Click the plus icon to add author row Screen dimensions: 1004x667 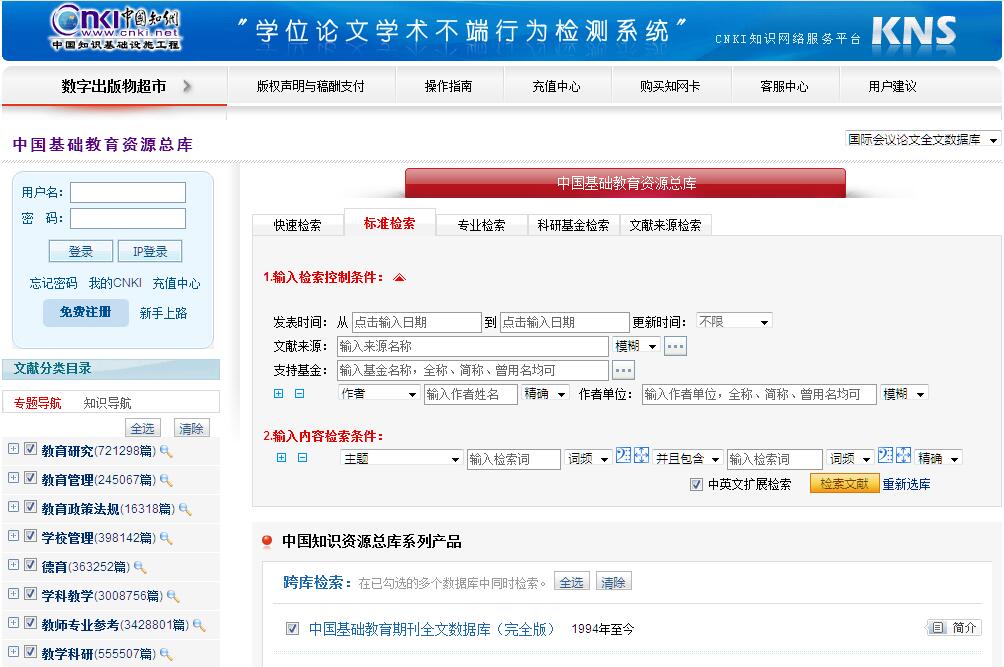pyautogui.click(x=280, y=394)
